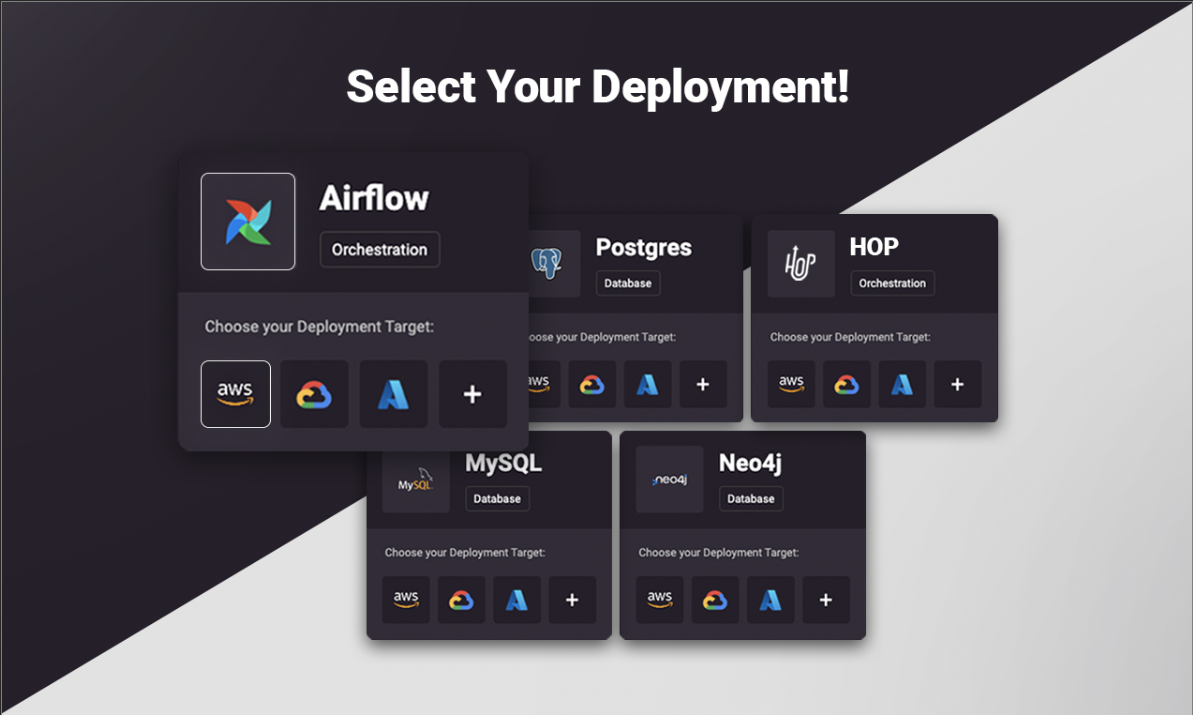Click Database tag on MySQL card
This screenshot has width=1193, height=715.
click(x=497, y=499)
